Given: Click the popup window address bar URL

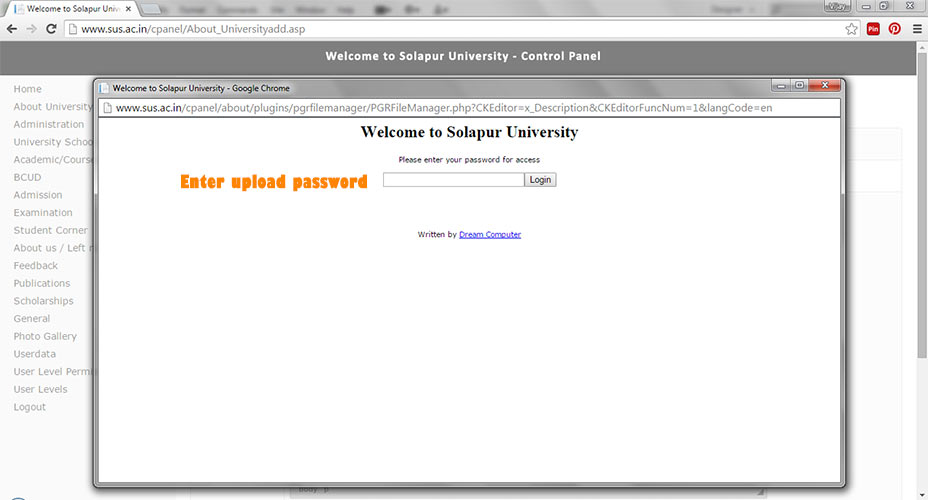Looking at the screenshot, I should 444,108.
